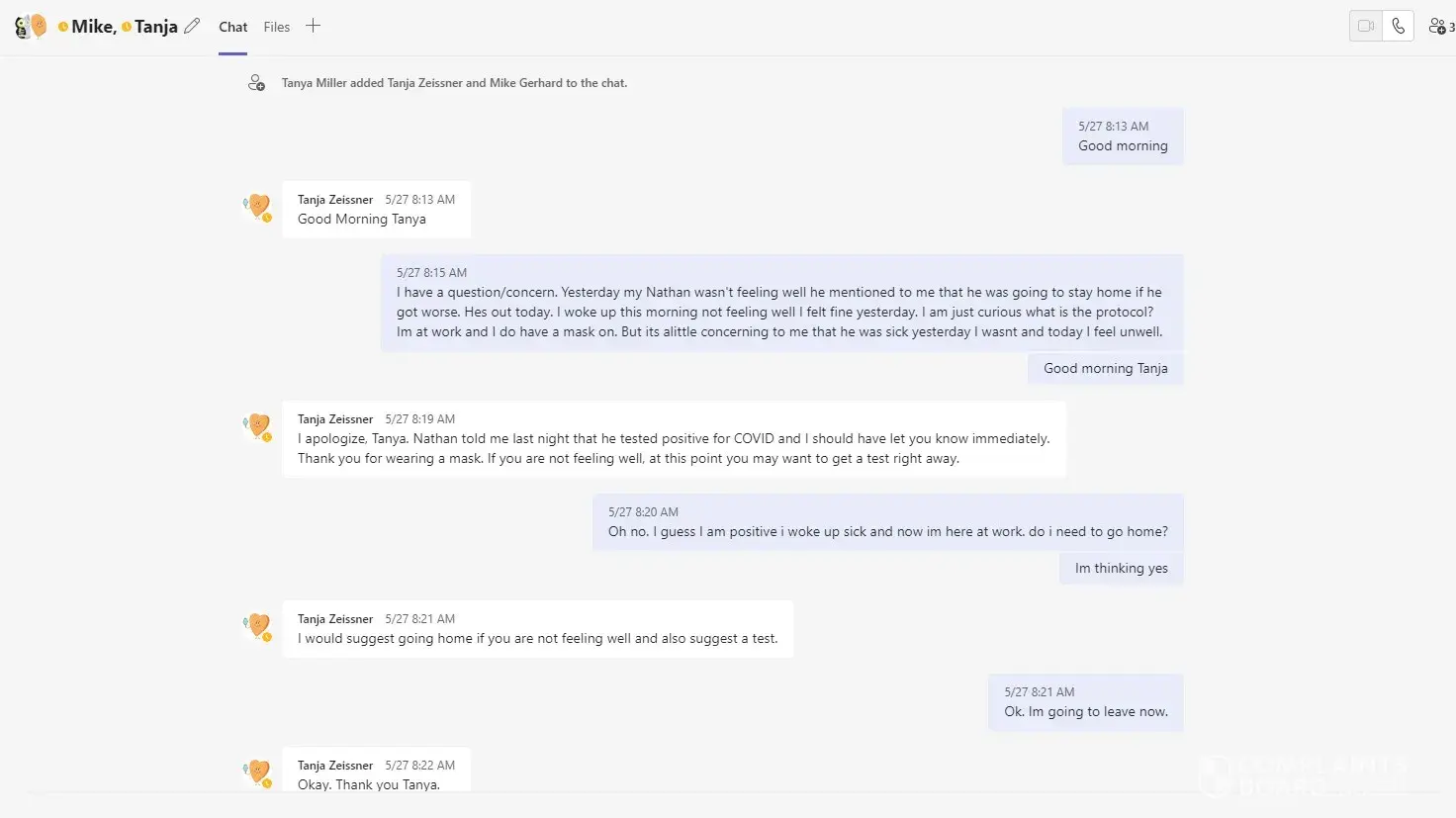Screen dimensions: 1456x818
Task: Open the Chat tab
Action: (x=233, y=27)
